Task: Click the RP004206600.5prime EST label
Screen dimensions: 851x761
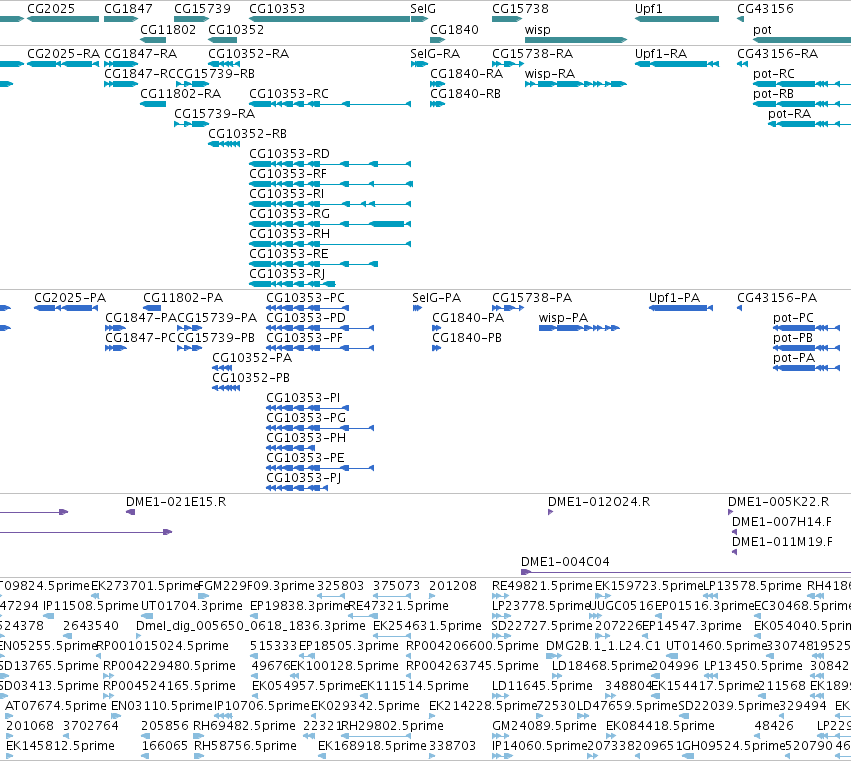Action: tap(473, 646)
